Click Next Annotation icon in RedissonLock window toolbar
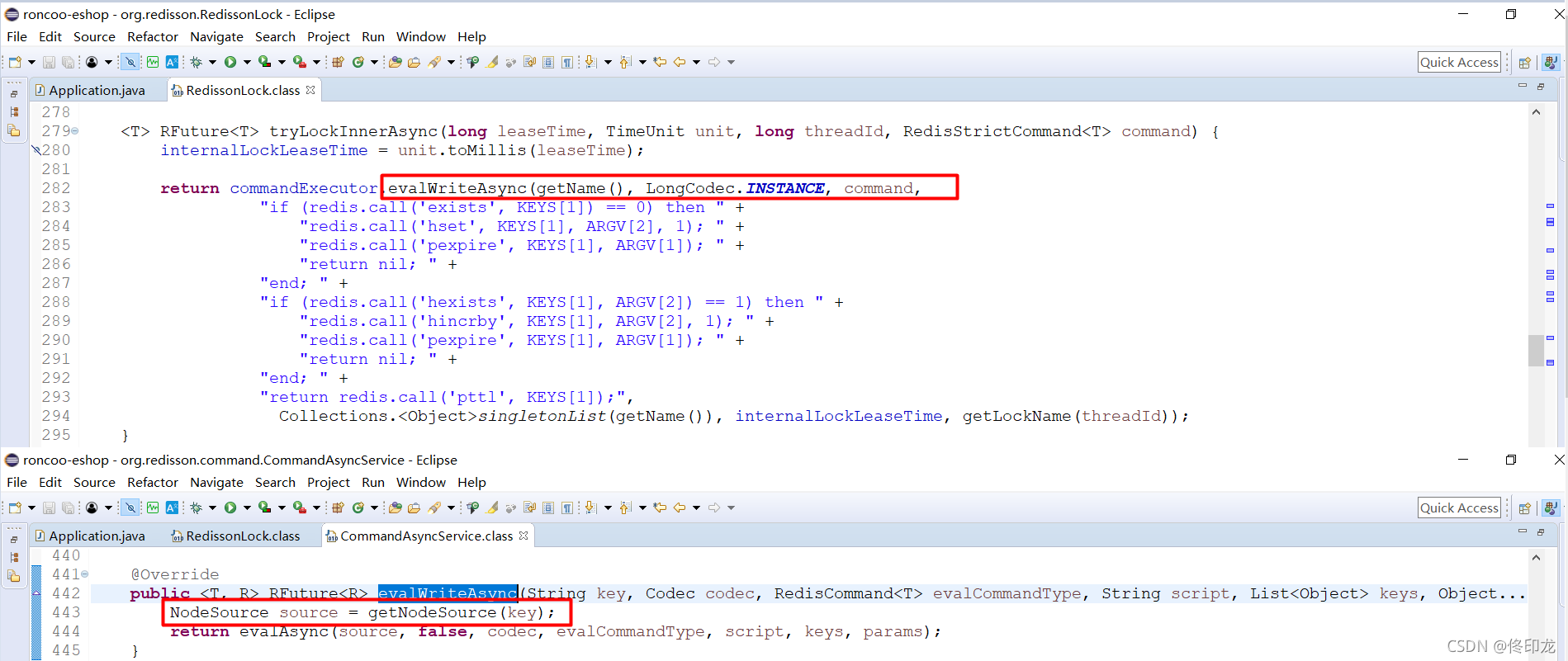This screenshot has height=661, width=1568. click(x=591, y=62)
